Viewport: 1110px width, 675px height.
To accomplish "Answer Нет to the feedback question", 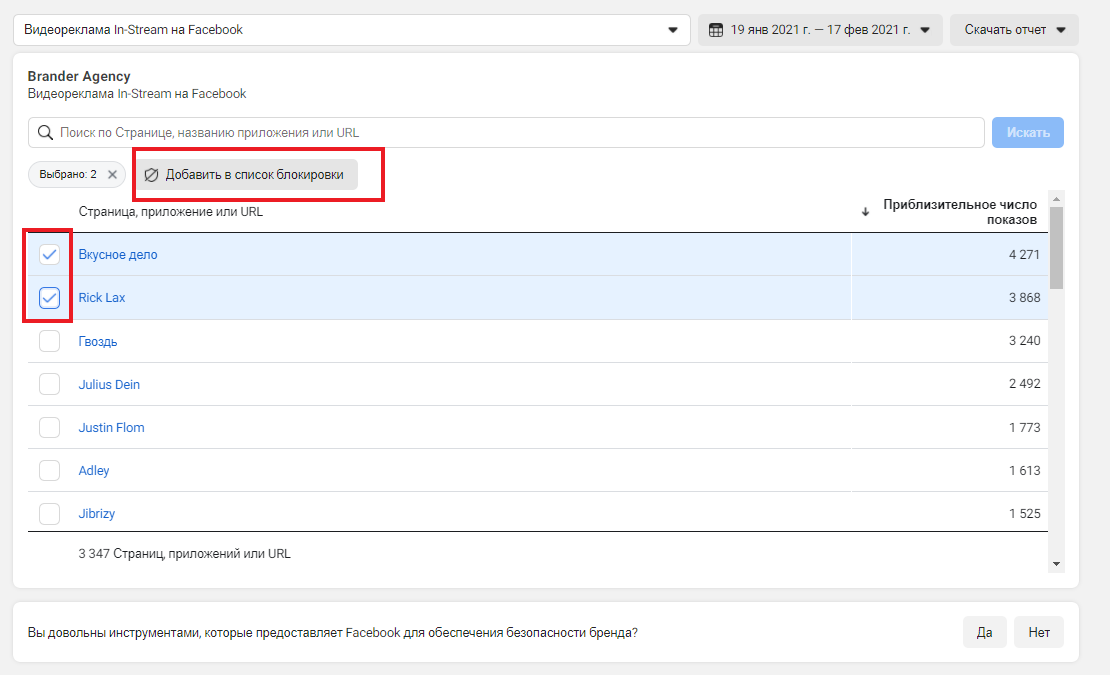I will [1039, 632].
